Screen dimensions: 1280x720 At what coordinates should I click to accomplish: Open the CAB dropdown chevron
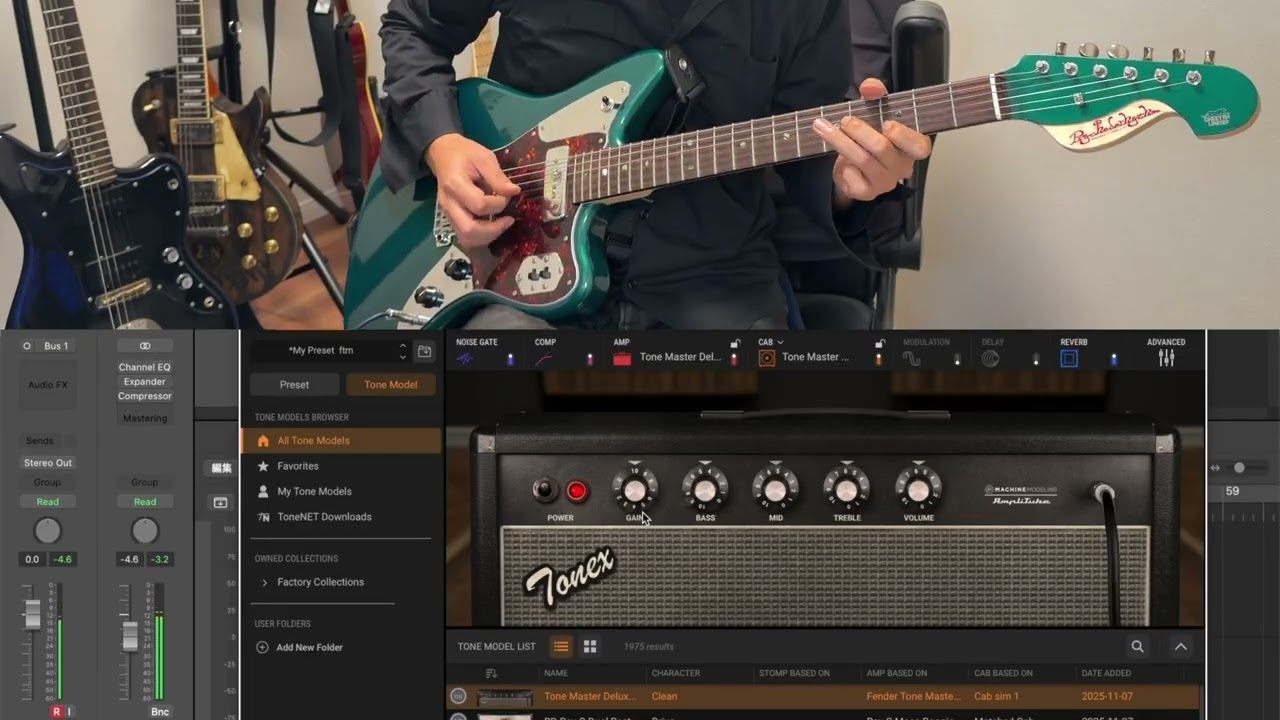click(780, 342)
